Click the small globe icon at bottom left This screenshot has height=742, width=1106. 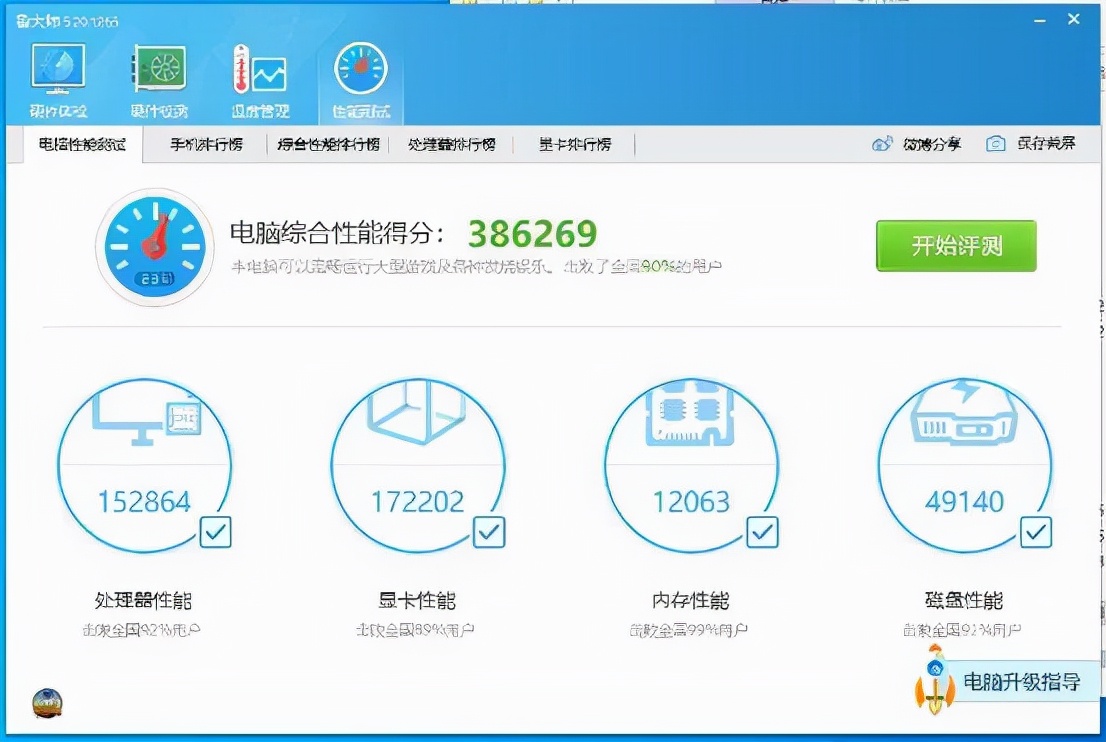tap(45, 703)
